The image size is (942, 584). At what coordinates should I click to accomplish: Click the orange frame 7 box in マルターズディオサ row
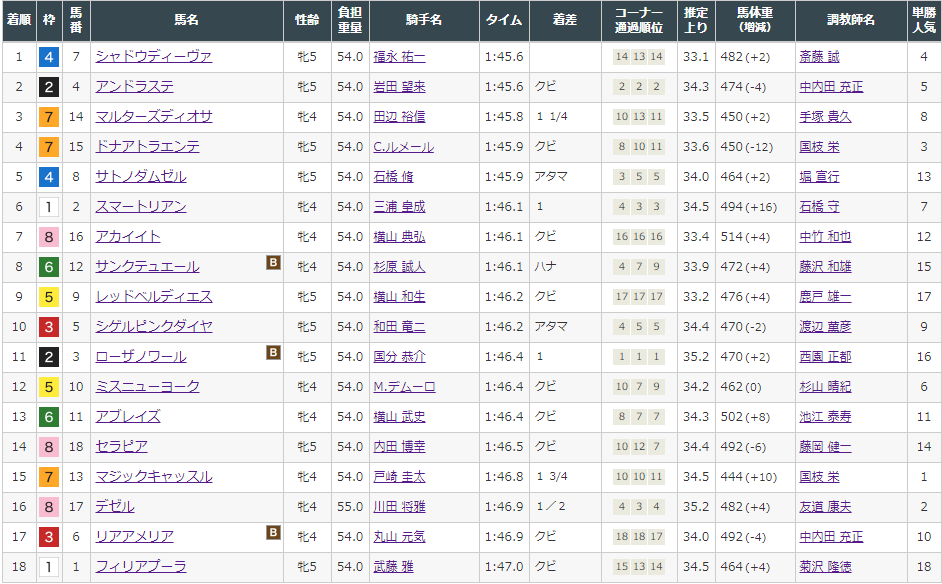pos(49,117)
